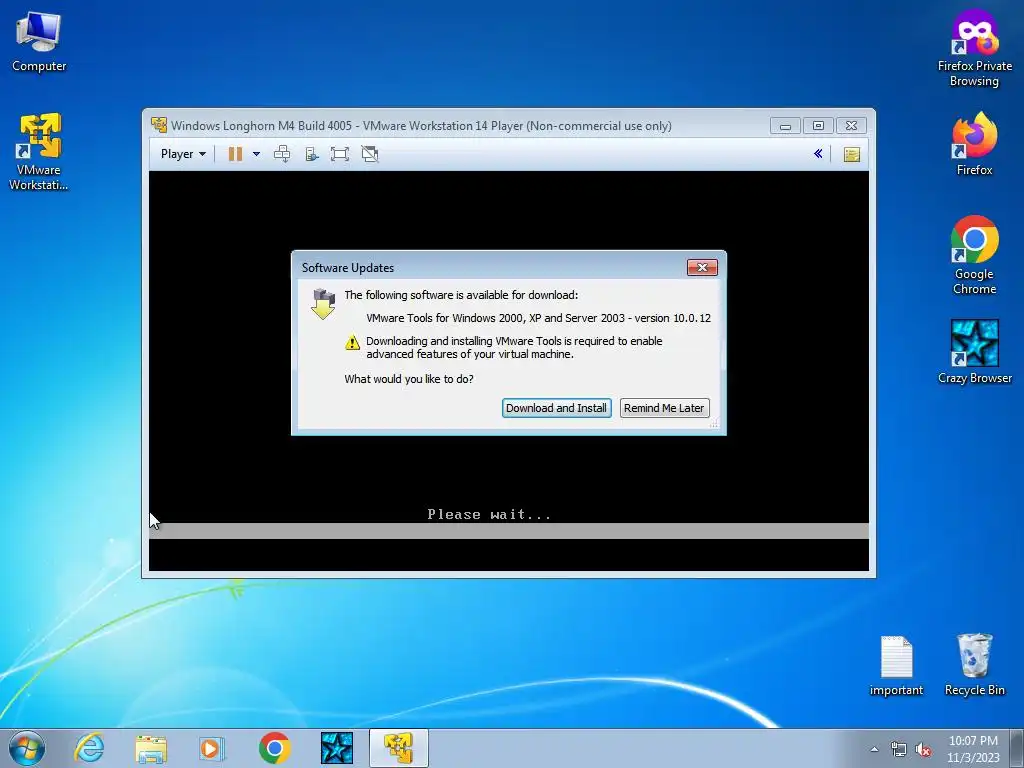Collapse toolbar with double chevron icon
The image size is (1024, 768).
818,154
